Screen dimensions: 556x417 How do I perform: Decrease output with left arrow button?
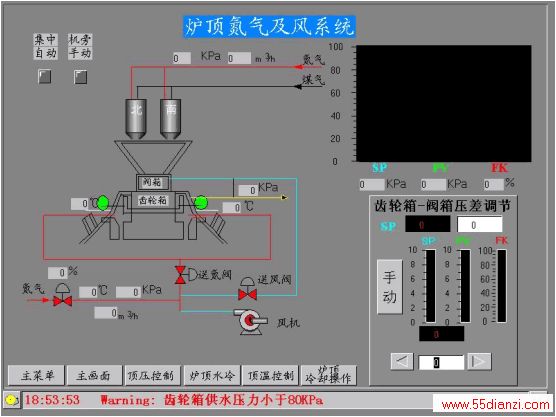[402, 362]
